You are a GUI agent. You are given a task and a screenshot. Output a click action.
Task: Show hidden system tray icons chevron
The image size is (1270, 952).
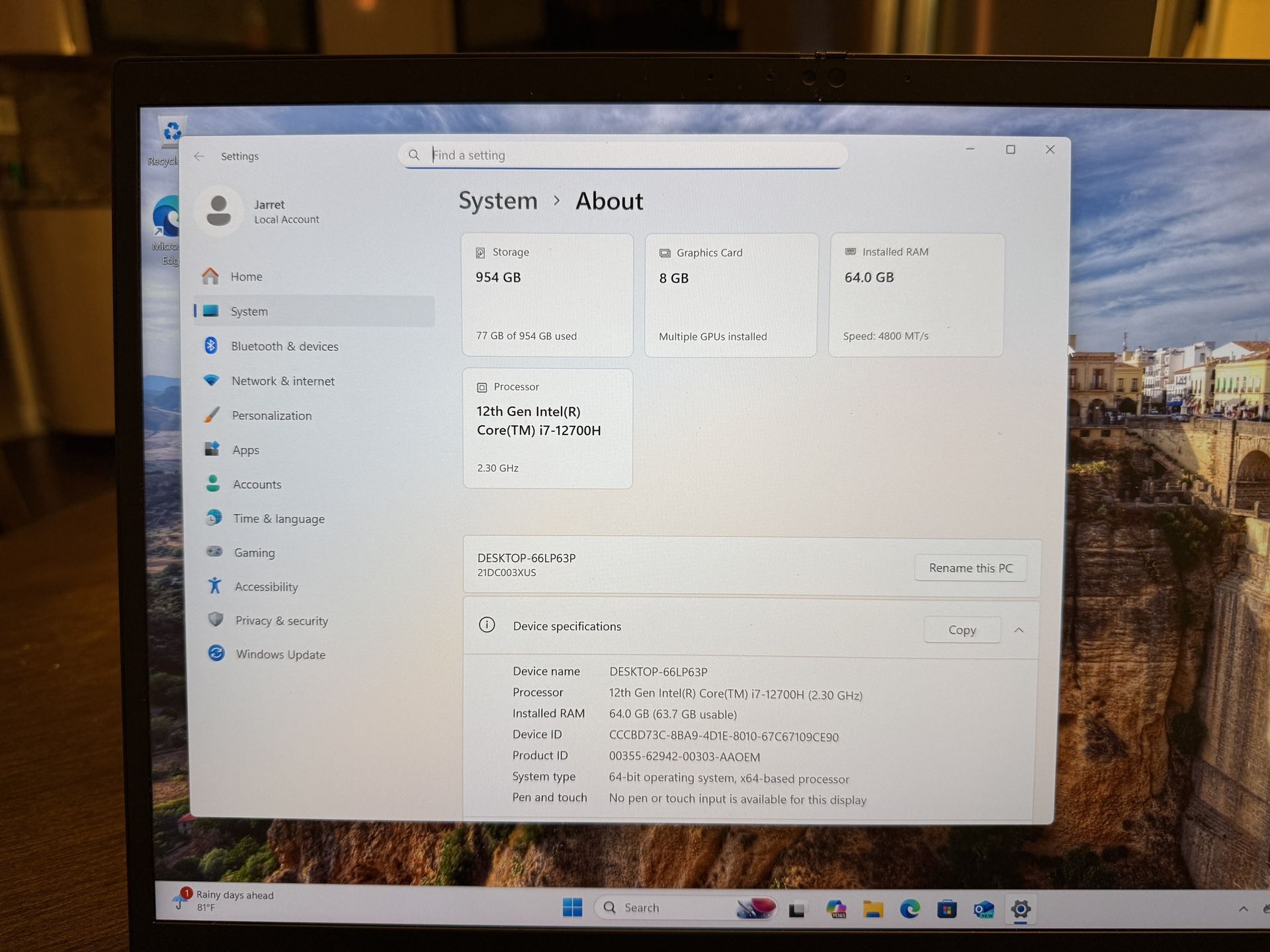[1243, 910]
